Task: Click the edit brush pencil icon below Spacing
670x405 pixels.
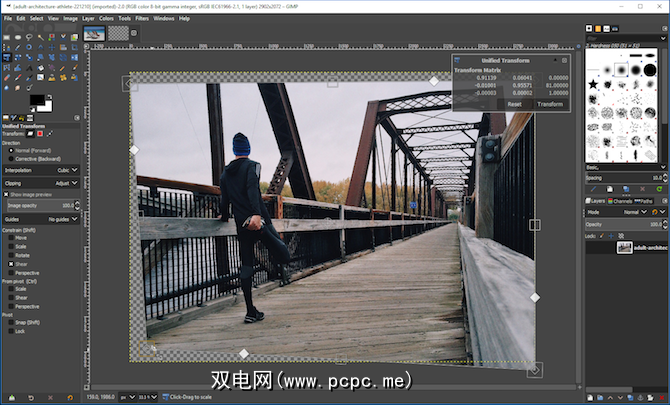Action: pos(592,189)
